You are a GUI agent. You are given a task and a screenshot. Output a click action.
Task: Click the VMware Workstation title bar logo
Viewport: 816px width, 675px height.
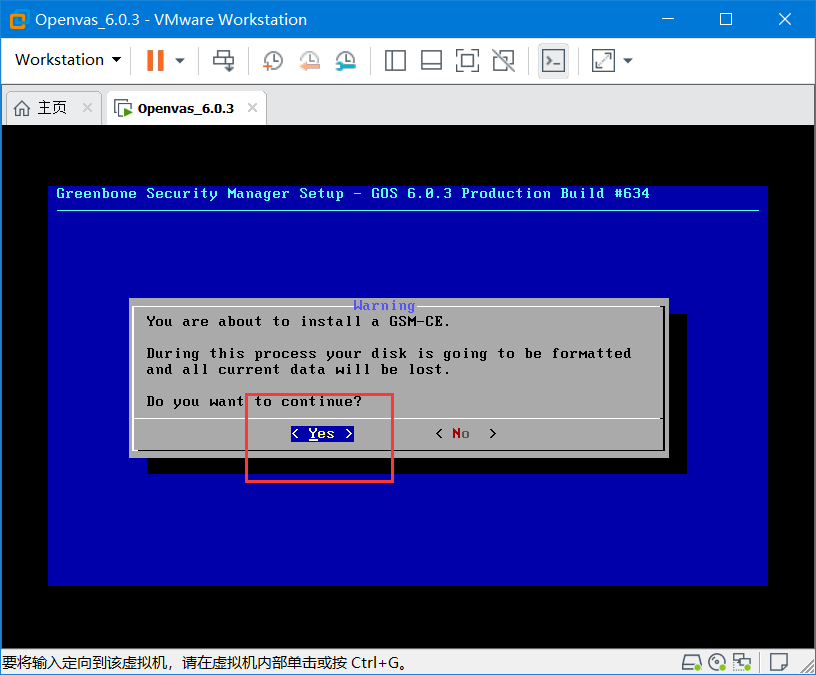click(18, 20)
